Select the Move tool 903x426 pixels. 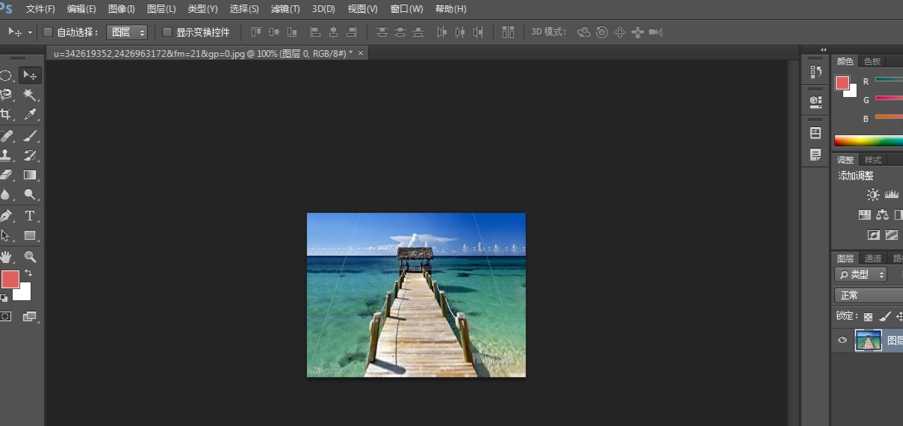tap(30, 75)
